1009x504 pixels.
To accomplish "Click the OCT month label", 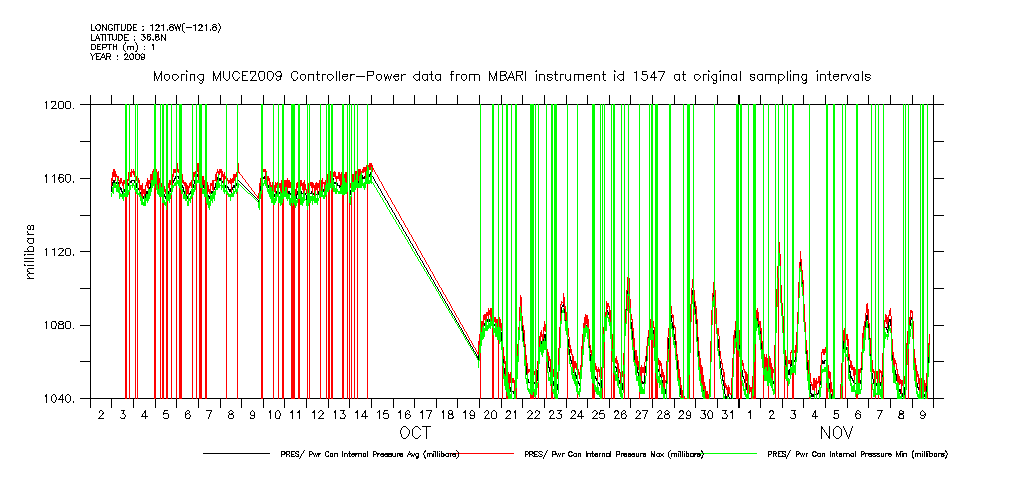I will [415, 434].
